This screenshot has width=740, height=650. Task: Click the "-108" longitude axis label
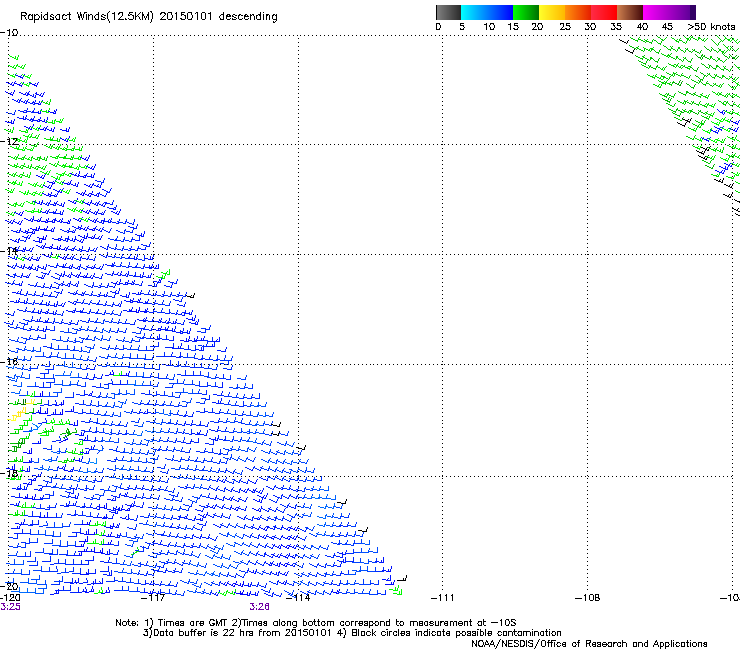pyautogui.click(x=588, y=598)
